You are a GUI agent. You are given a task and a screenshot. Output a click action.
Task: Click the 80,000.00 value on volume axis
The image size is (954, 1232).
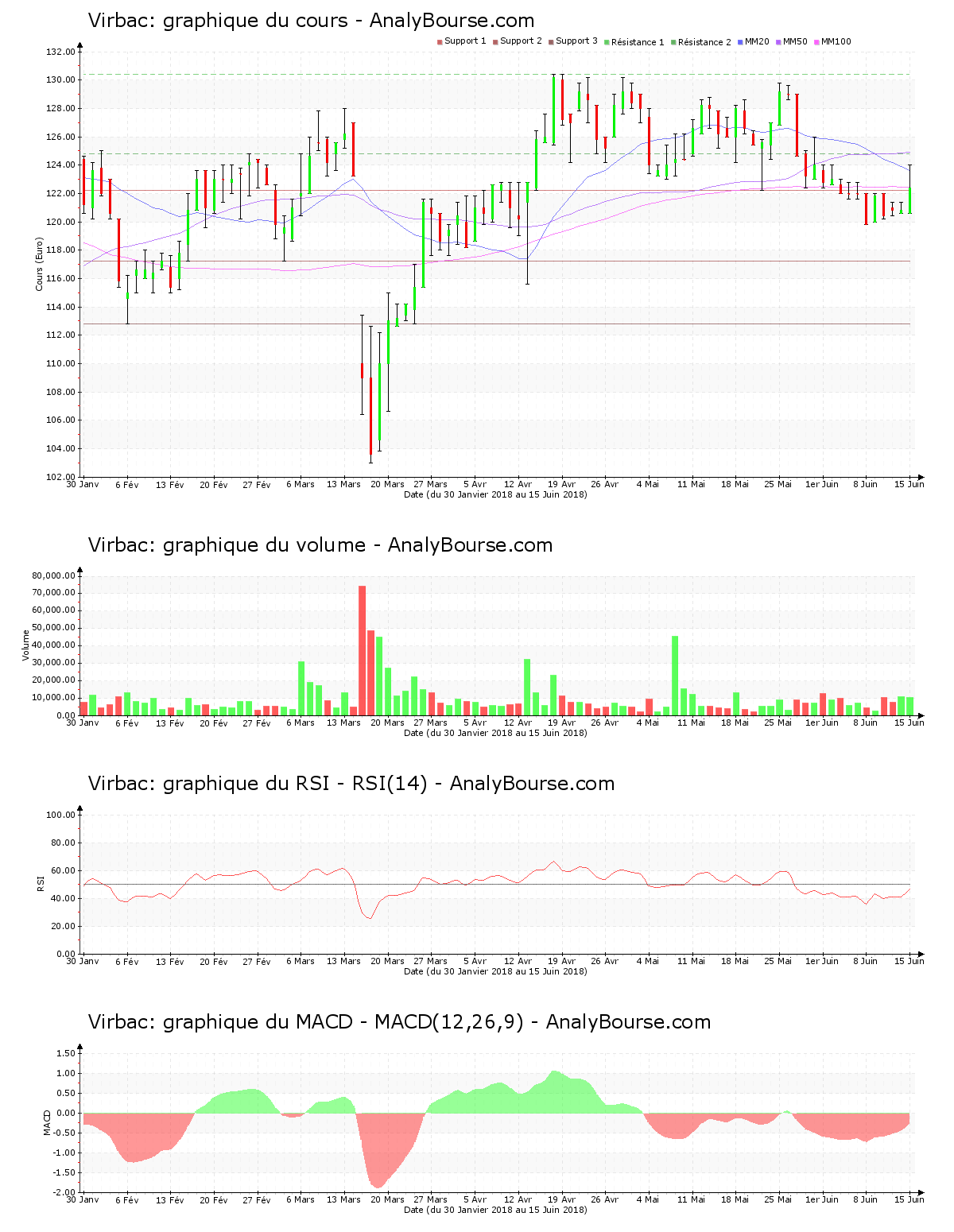tap(54, 575)
